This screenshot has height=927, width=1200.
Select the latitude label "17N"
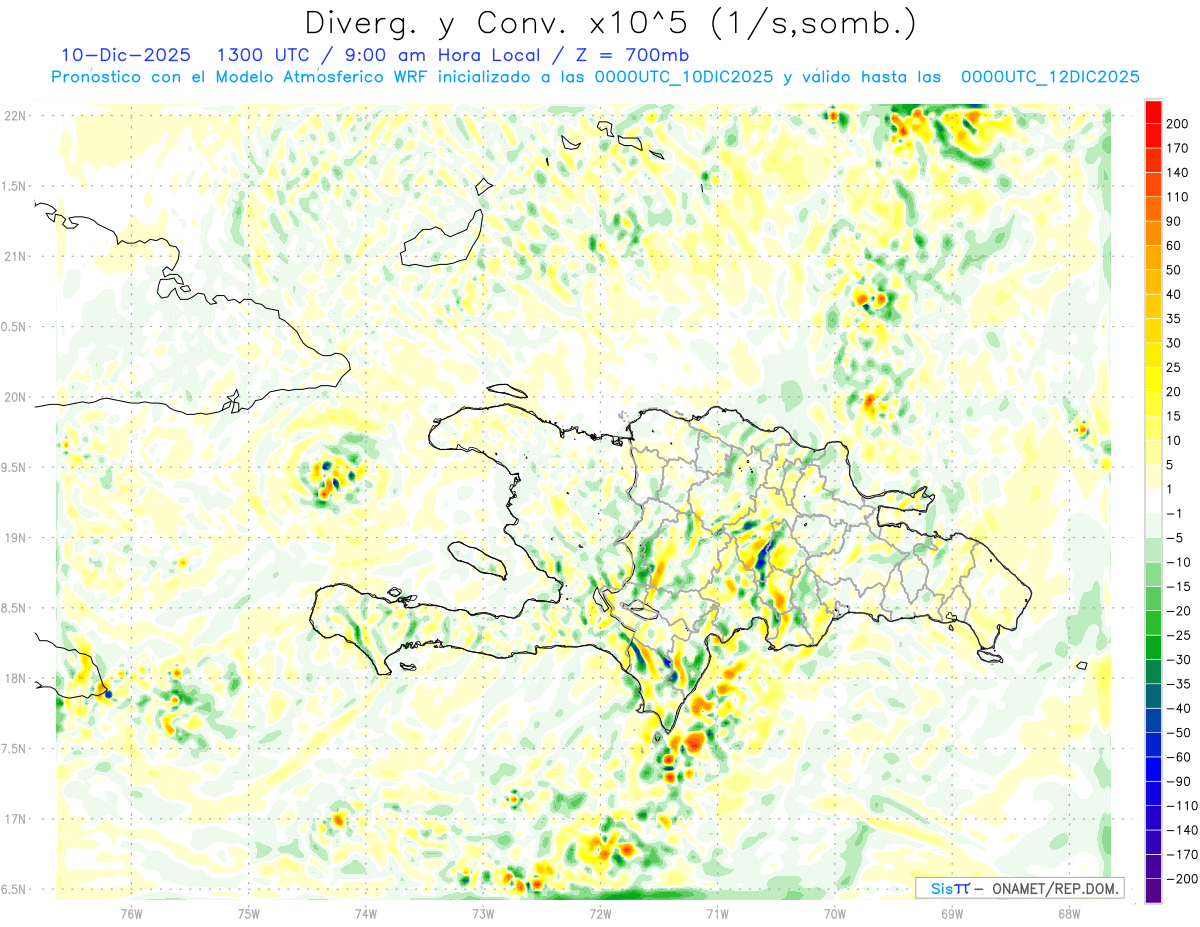tap(15, 819)
